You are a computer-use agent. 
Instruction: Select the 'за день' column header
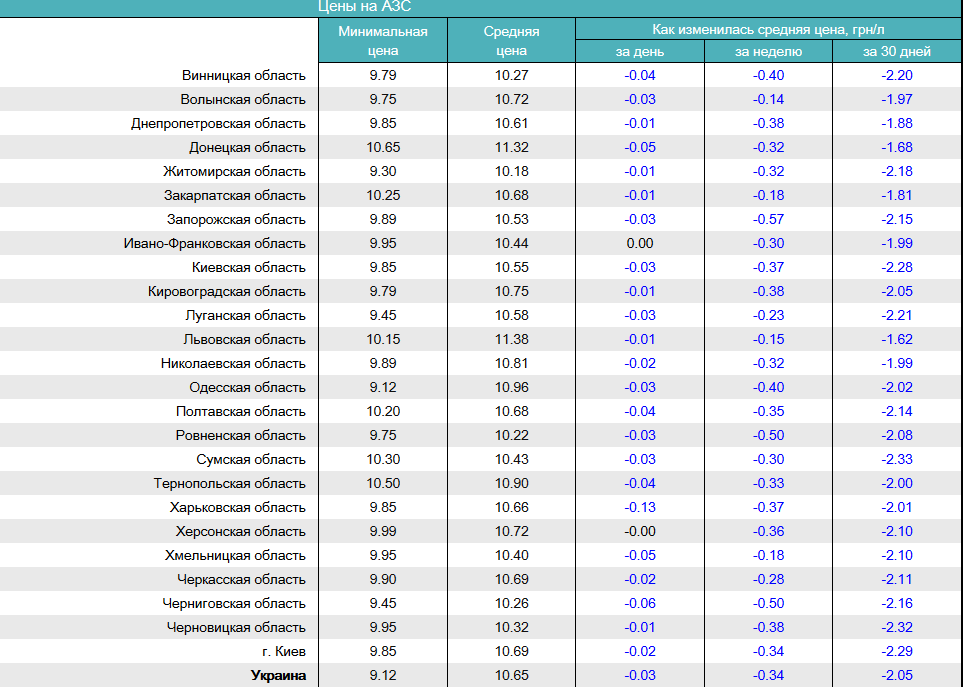point(640,52)
